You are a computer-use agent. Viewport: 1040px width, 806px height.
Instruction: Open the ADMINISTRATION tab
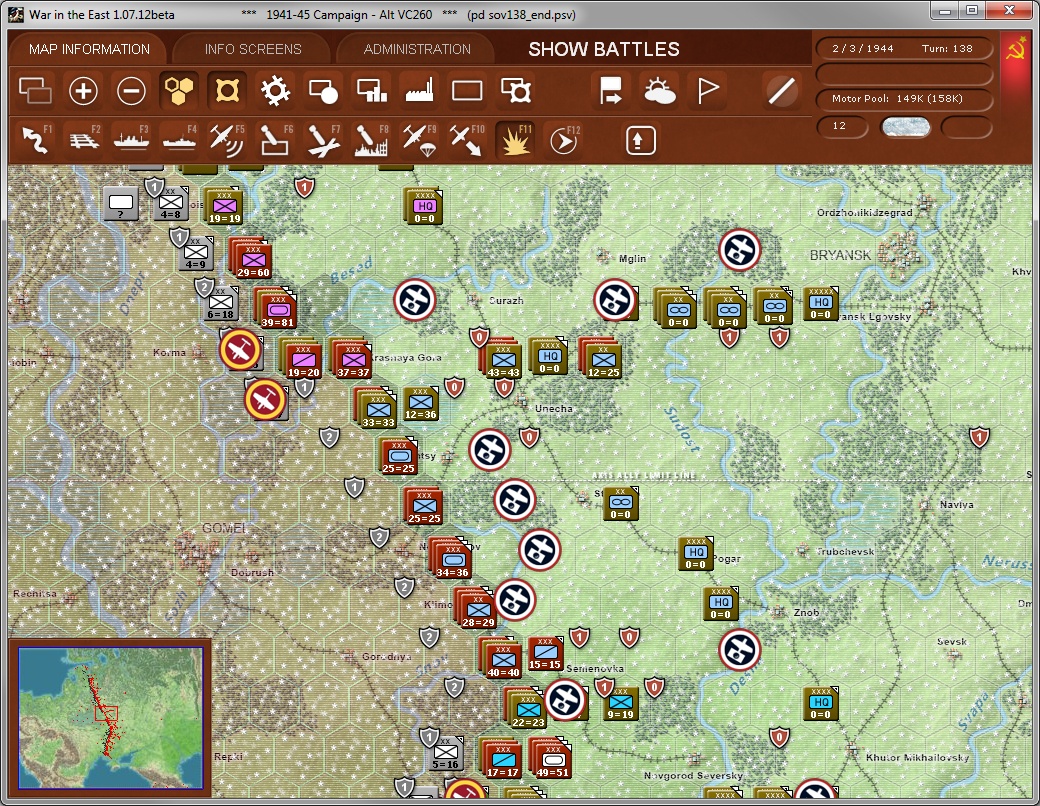tap(417, 49)
